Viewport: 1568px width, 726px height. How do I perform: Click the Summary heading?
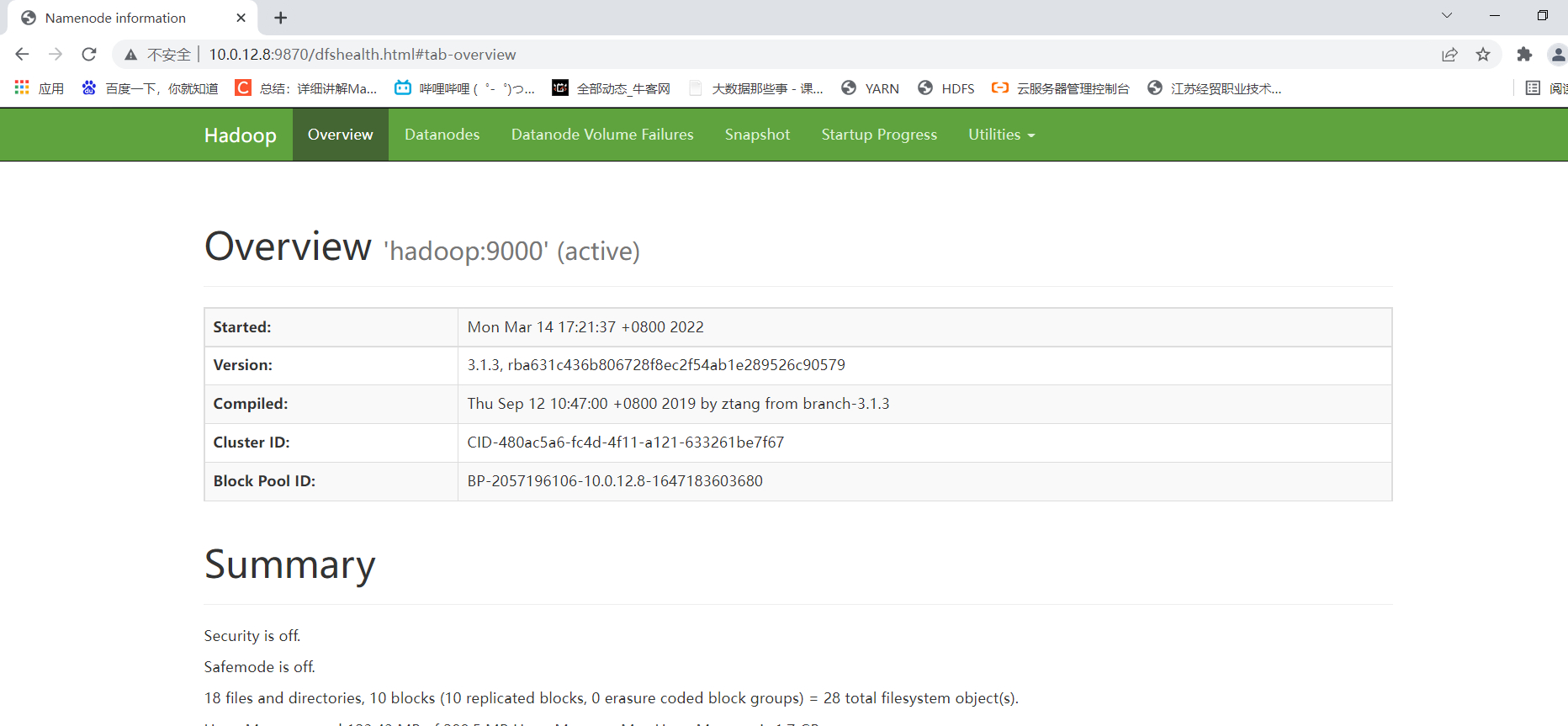290,564
